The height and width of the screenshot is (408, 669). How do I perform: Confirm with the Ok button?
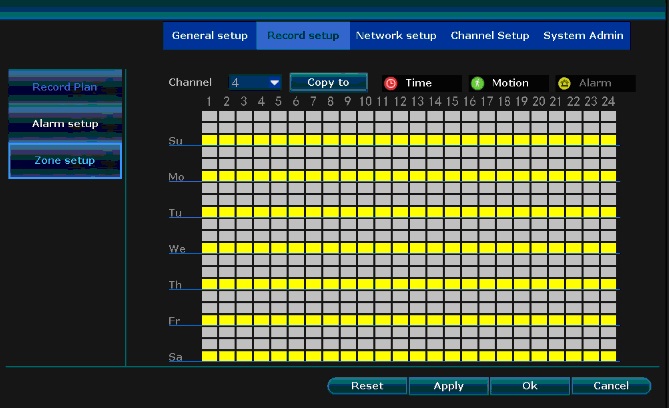529,386
